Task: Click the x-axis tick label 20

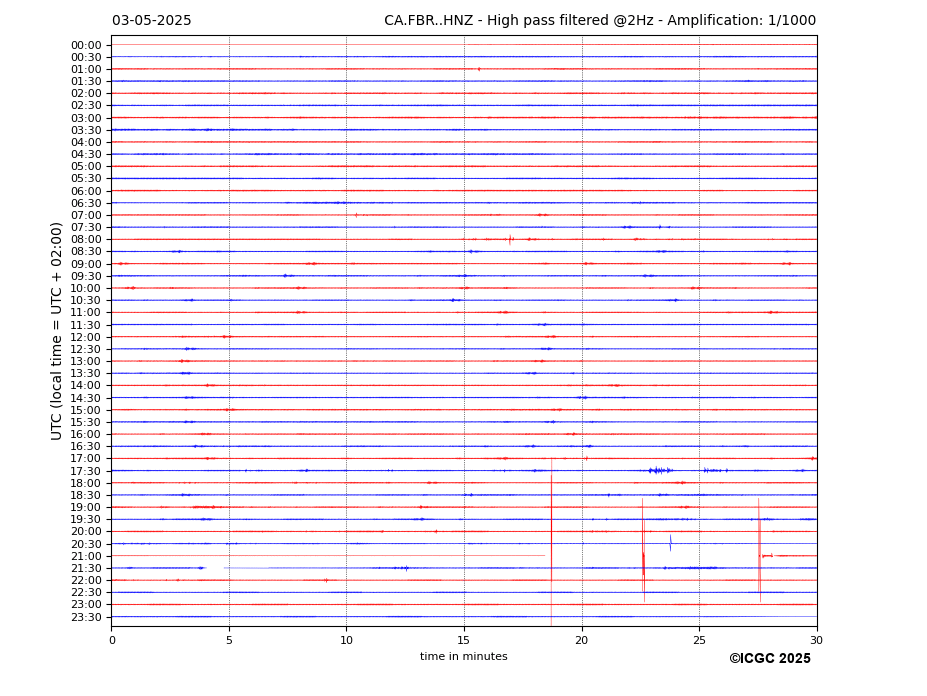Action: (x=582, y=640)
